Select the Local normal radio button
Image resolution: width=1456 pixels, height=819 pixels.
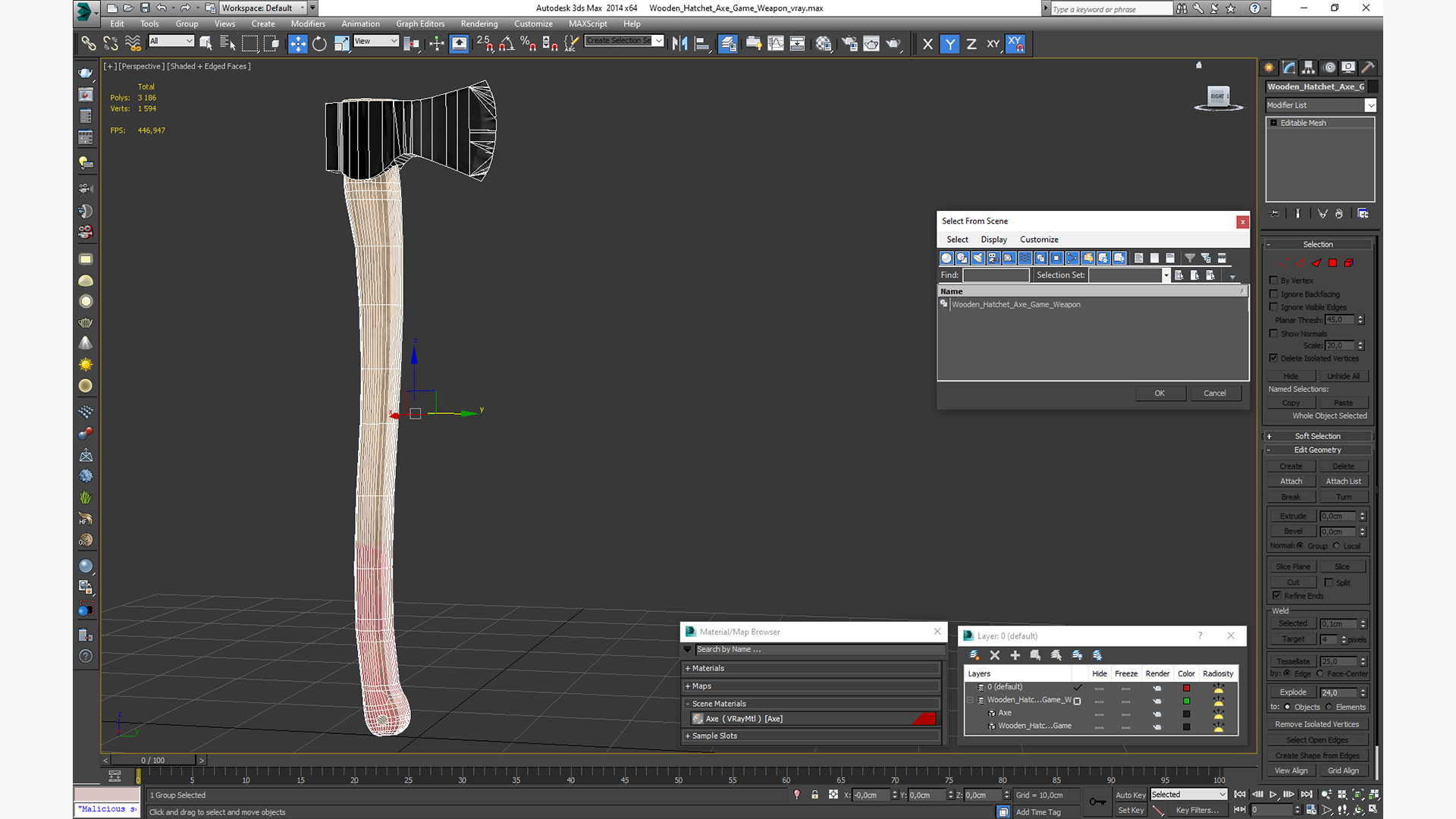click(1336, 546)
